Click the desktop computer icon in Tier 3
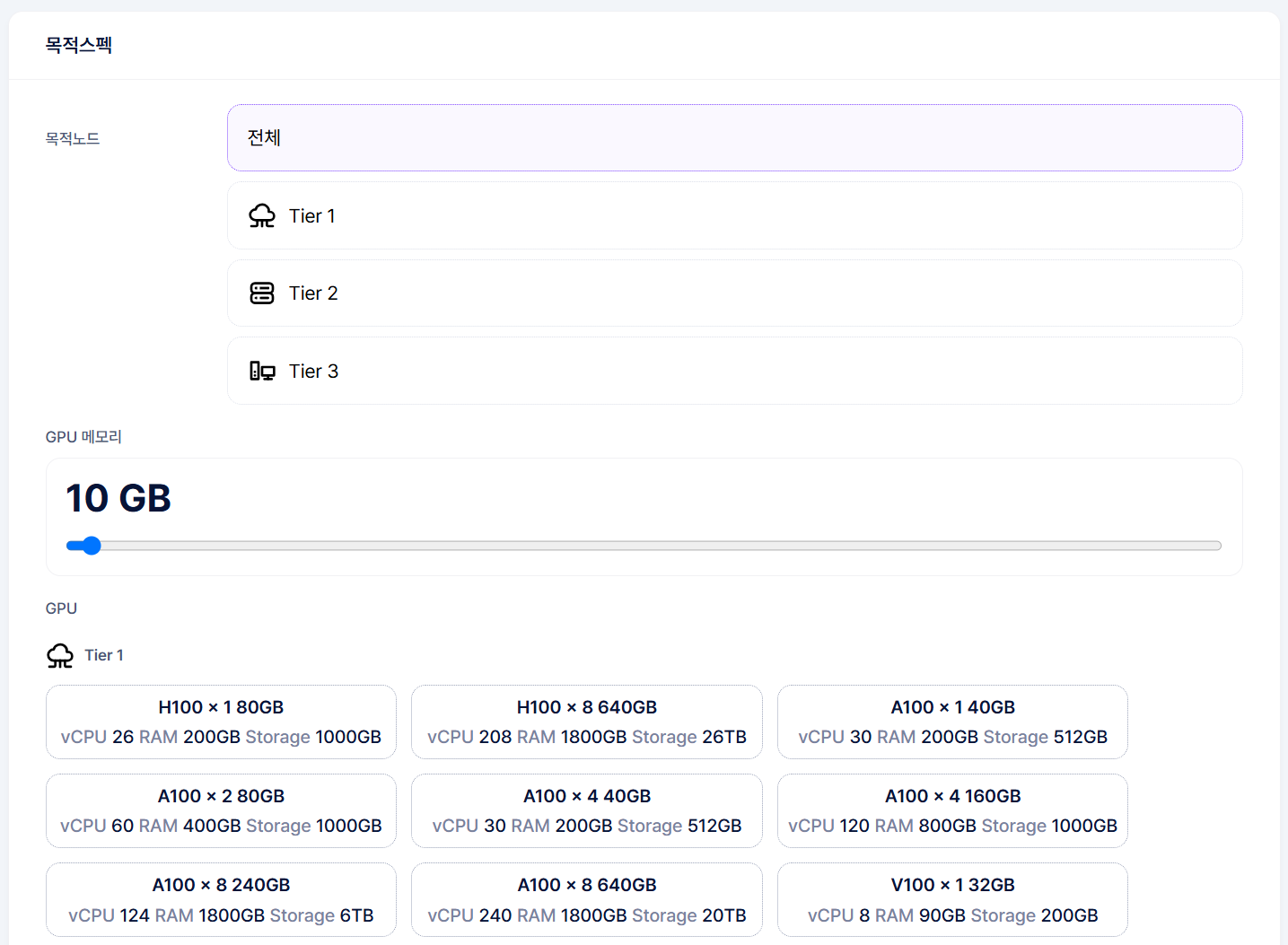 tap(262, 371)
